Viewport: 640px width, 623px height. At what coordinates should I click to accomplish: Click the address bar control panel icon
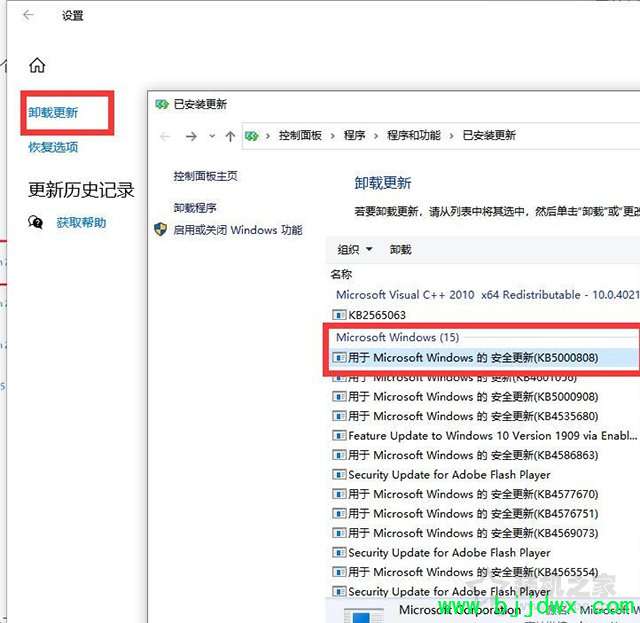251,136
